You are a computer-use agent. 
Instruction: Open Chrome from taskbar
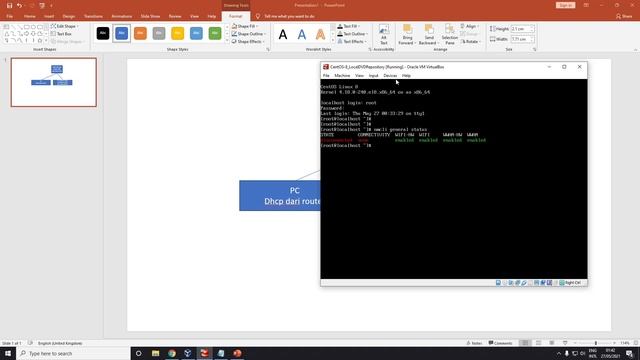click(x=172, y=353)
